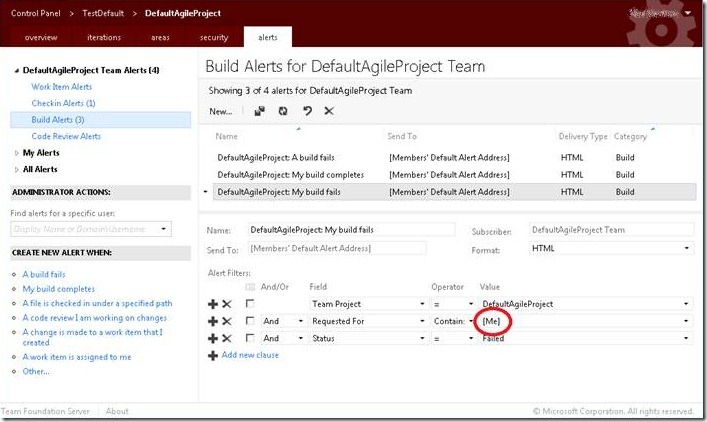Open And/Or dropdown on Status row

[x=301, y=338]
